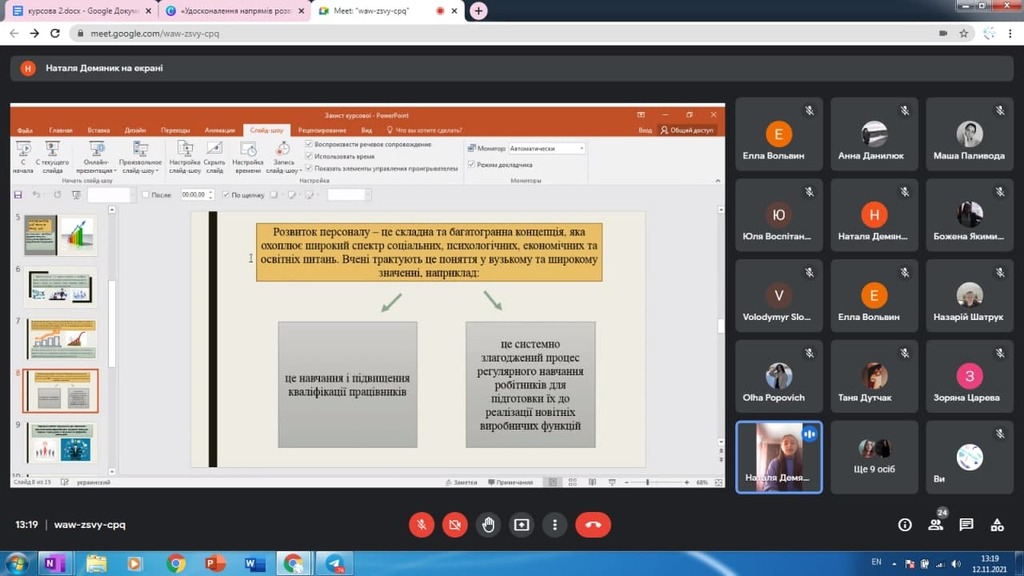Show the participants list
1024x576 pixels.
click(936, 524)
